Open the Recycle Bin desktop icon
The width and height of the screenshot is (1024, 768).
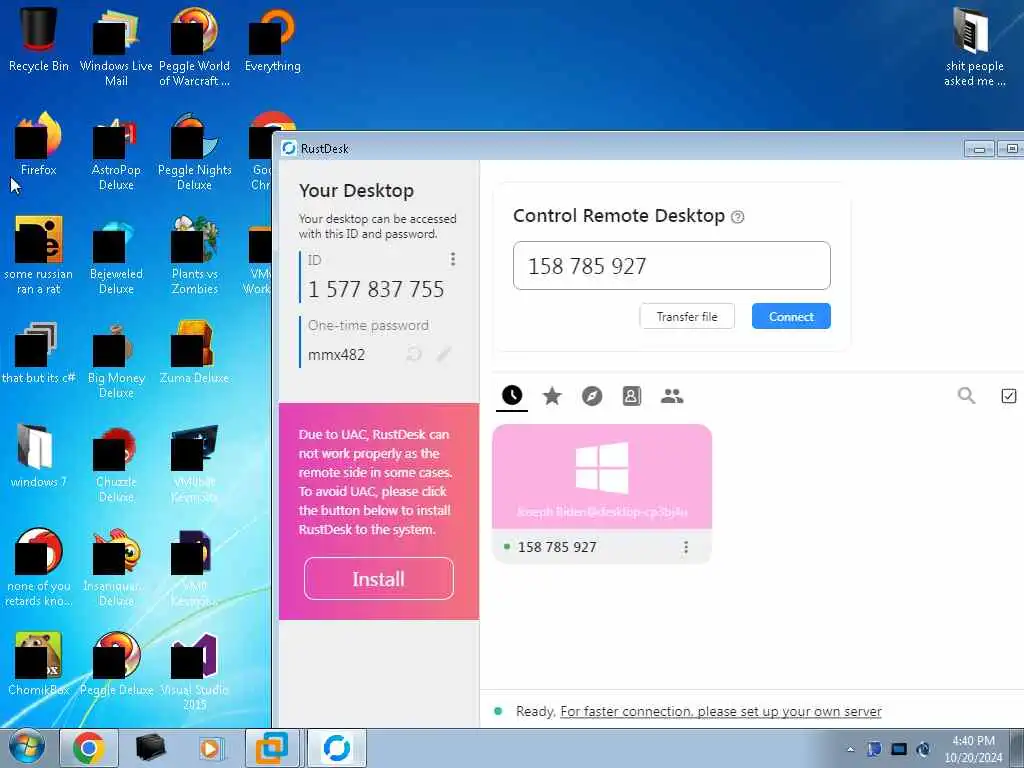coord(39,39)
